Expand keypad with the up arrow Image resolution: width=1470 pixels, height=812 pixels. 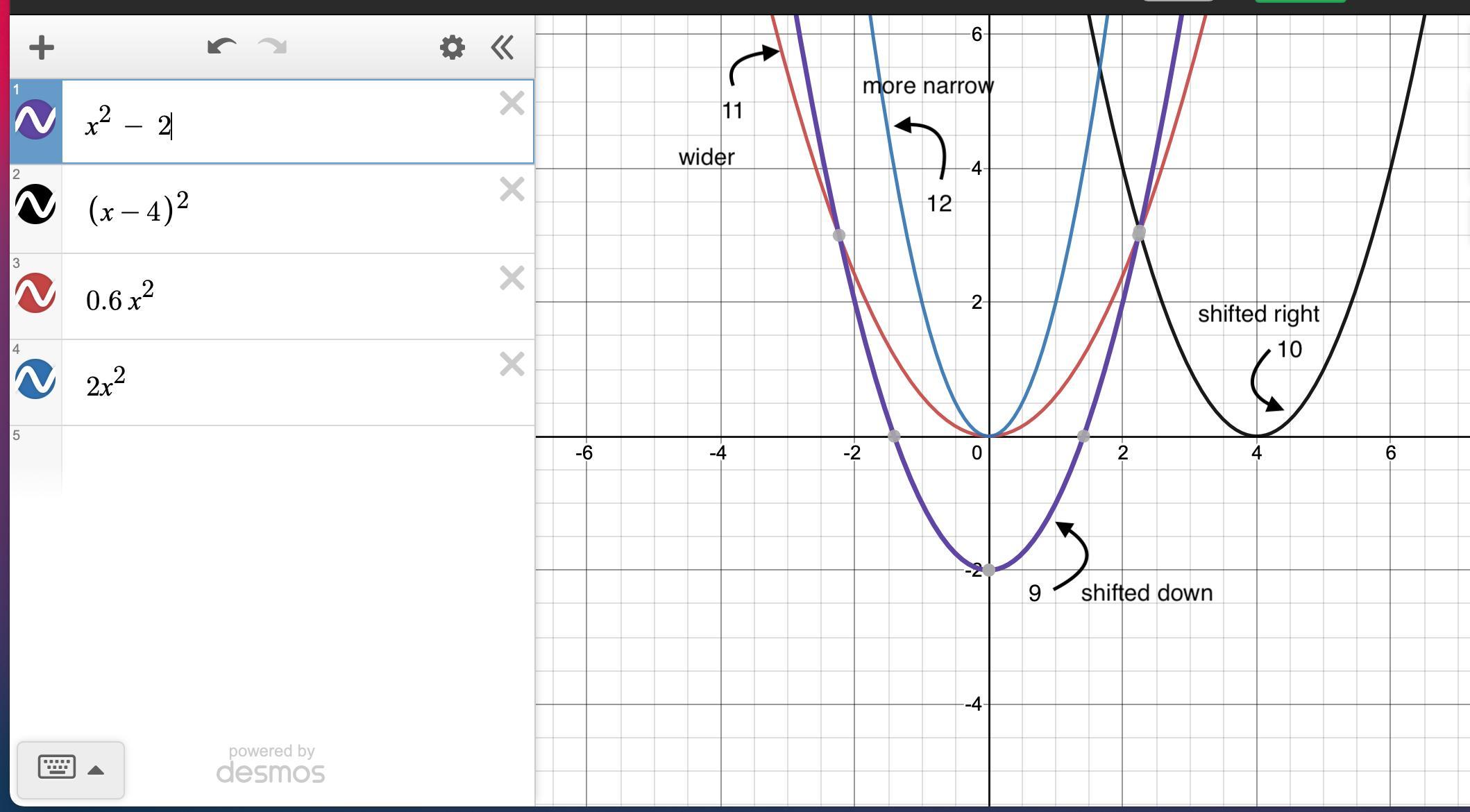(x=96, y=770)
